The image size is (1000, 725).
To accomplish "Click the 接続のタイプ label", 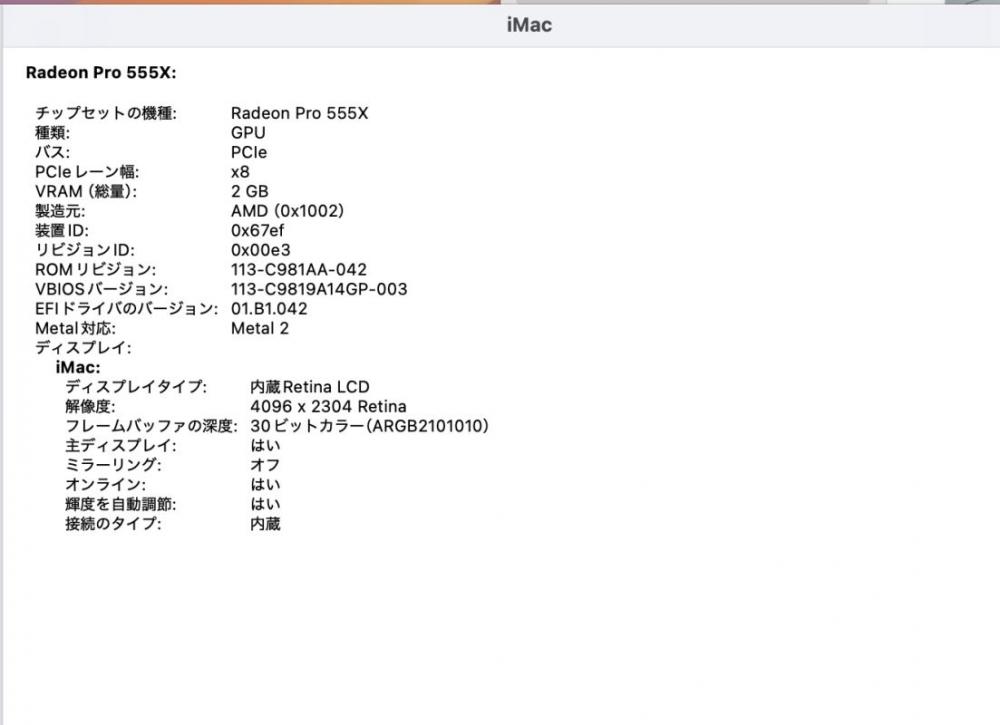I will pyautogui.click(x=113, y=524).
